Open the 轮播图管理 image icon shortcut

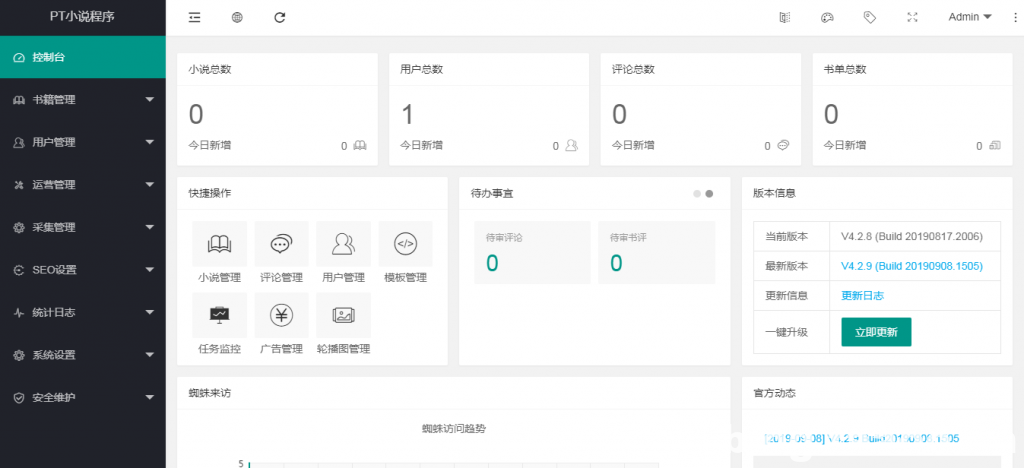[x=343, y=316]
